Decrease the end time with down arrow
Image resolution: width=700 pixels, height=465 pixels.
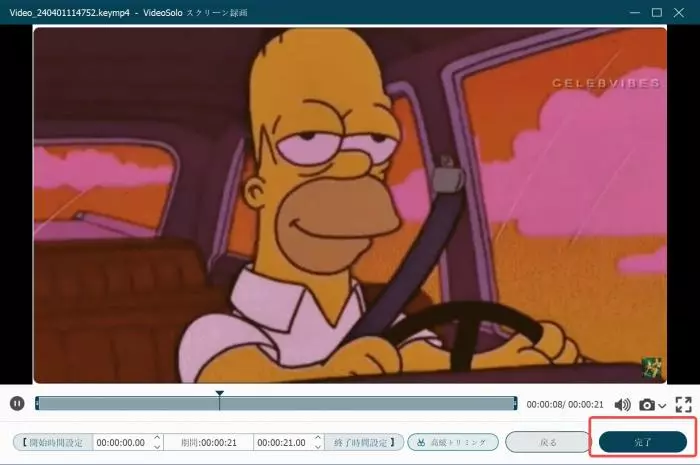(x=318, y=446)
